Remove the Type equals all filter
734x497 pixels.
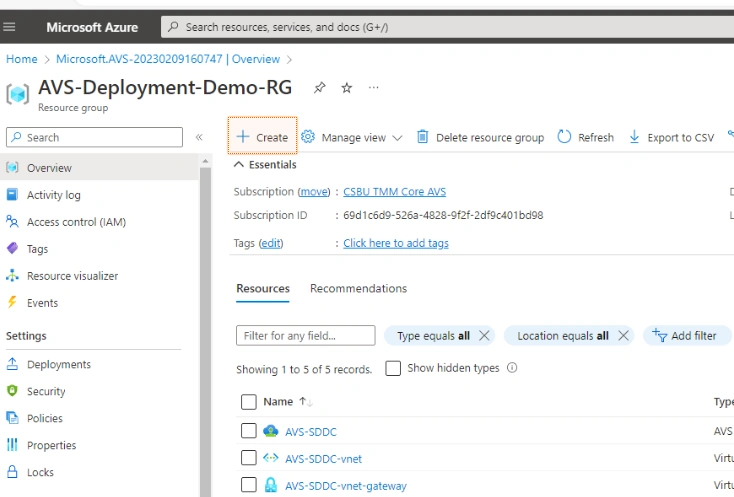pyautogui.click(x=484, y=336)
